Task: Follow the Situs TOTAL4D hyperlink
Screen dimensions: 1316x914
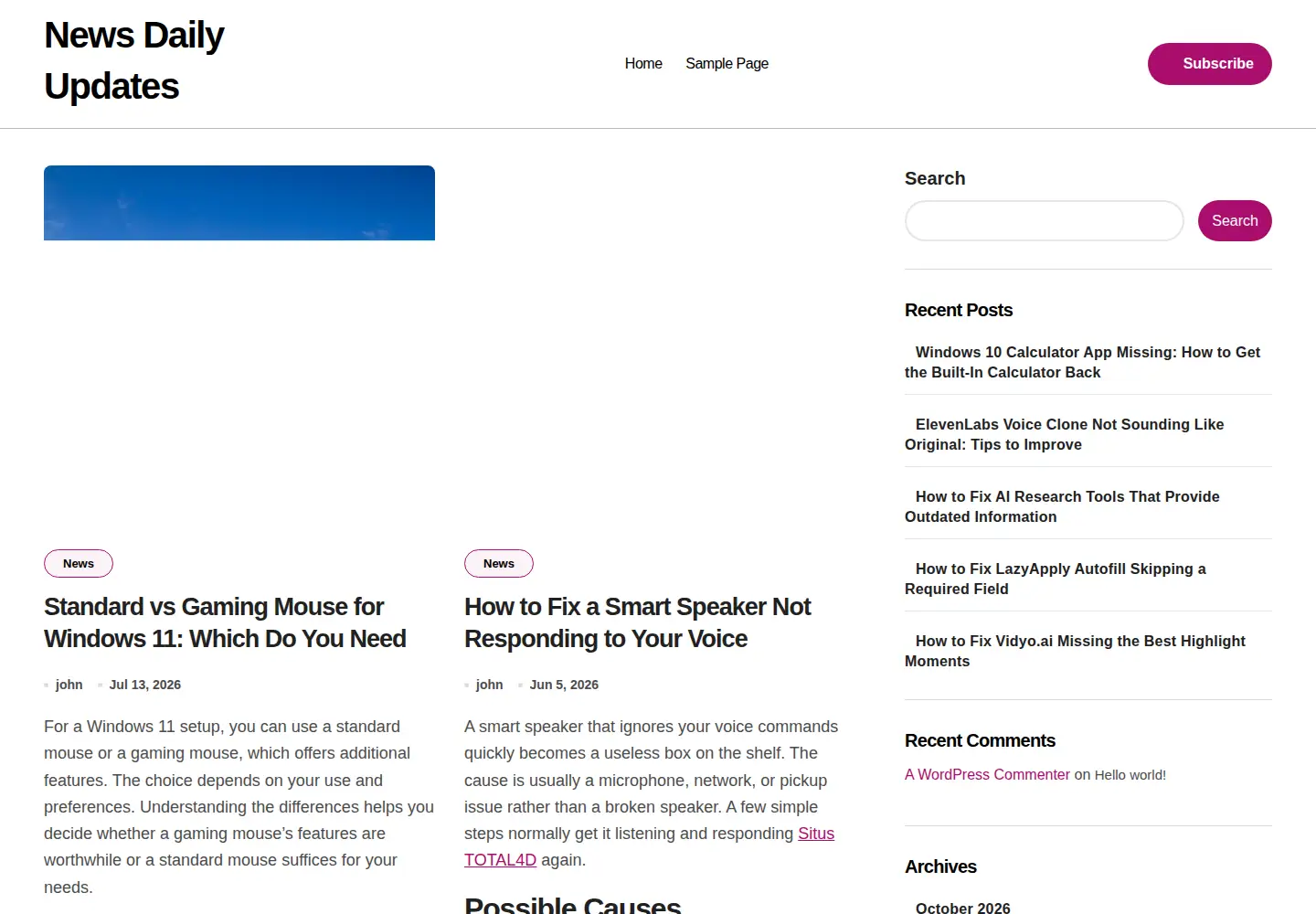Action: pyautogui.click(x=649, y=846)
